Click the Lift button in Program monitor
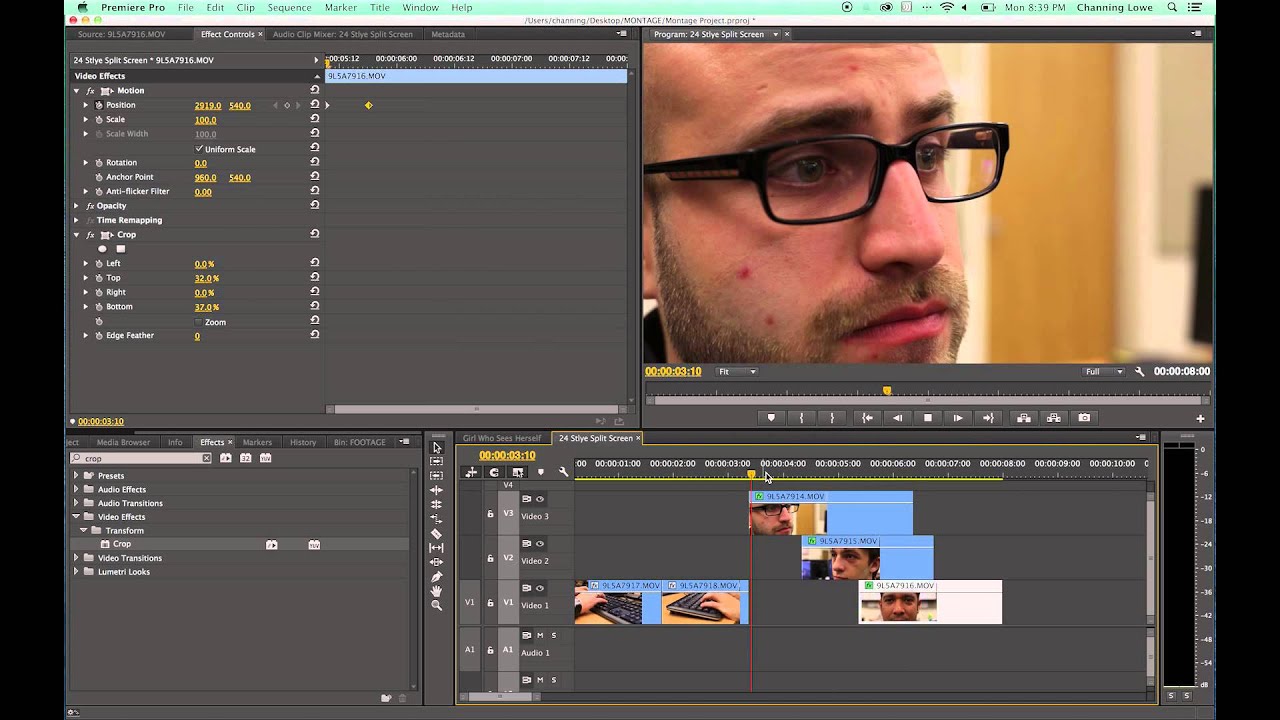 [1024, 418]
